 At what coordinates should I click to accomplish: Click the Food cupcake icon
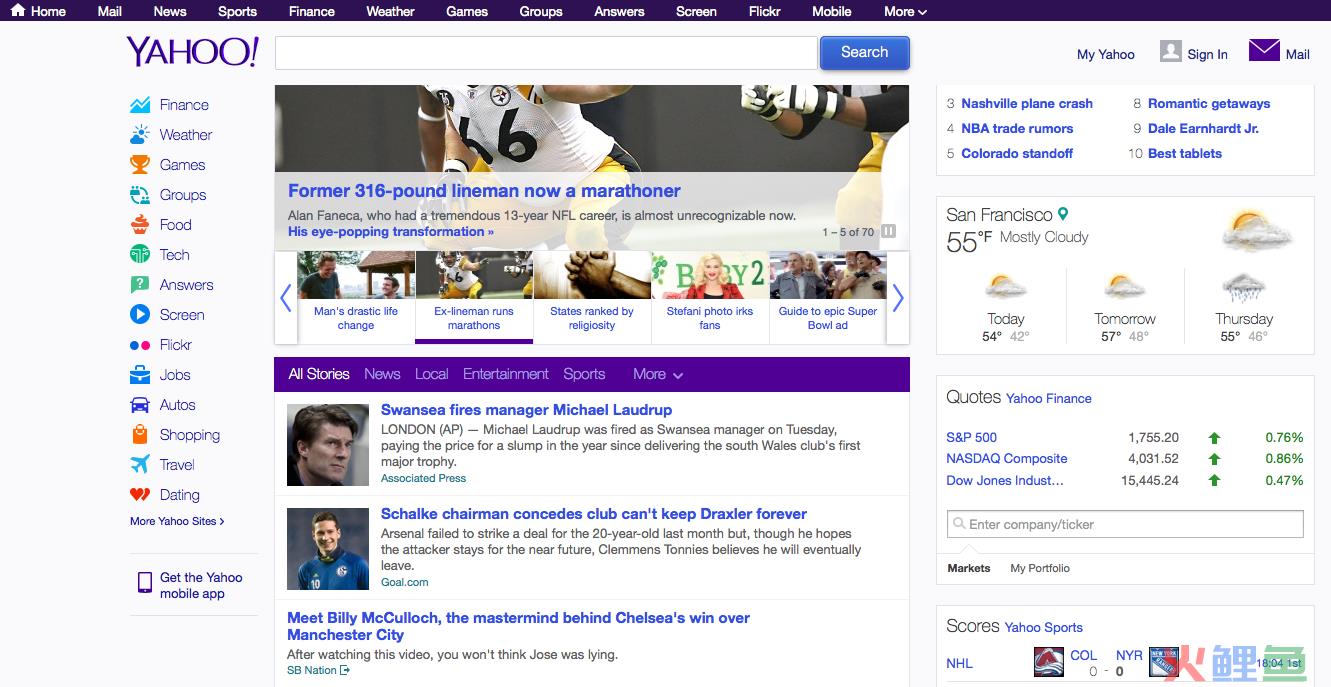[x=140, y=225]
